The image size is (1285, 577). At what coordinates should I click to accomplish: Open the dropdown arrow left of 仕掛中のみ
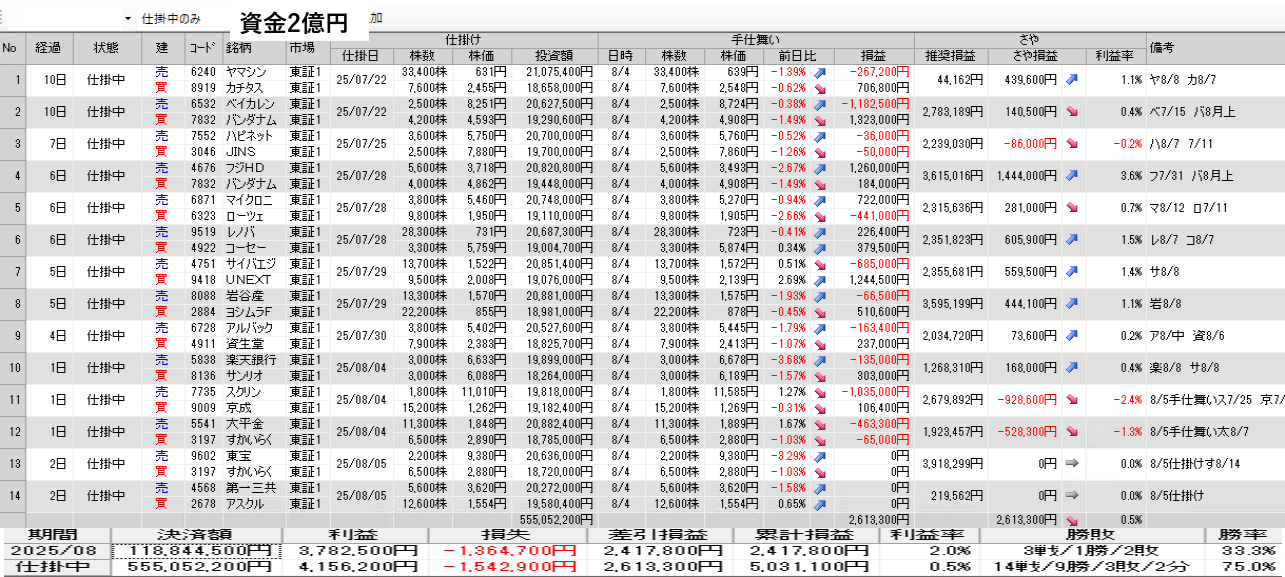pos(128,19)
